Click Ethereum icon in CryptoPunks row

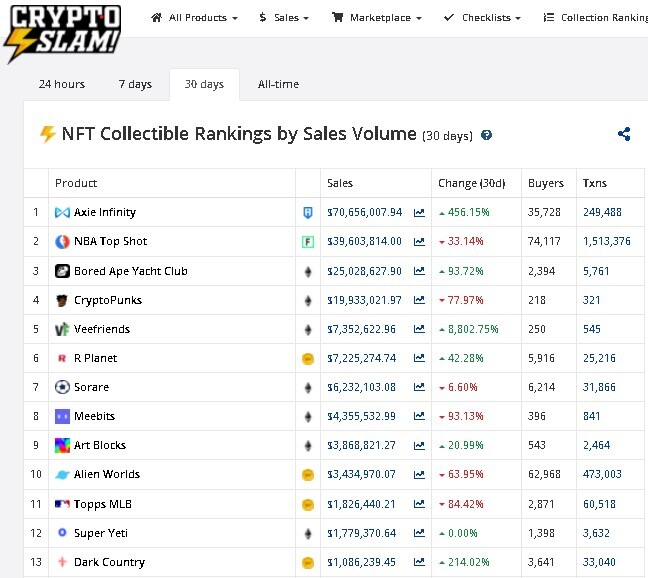(308, 300)
